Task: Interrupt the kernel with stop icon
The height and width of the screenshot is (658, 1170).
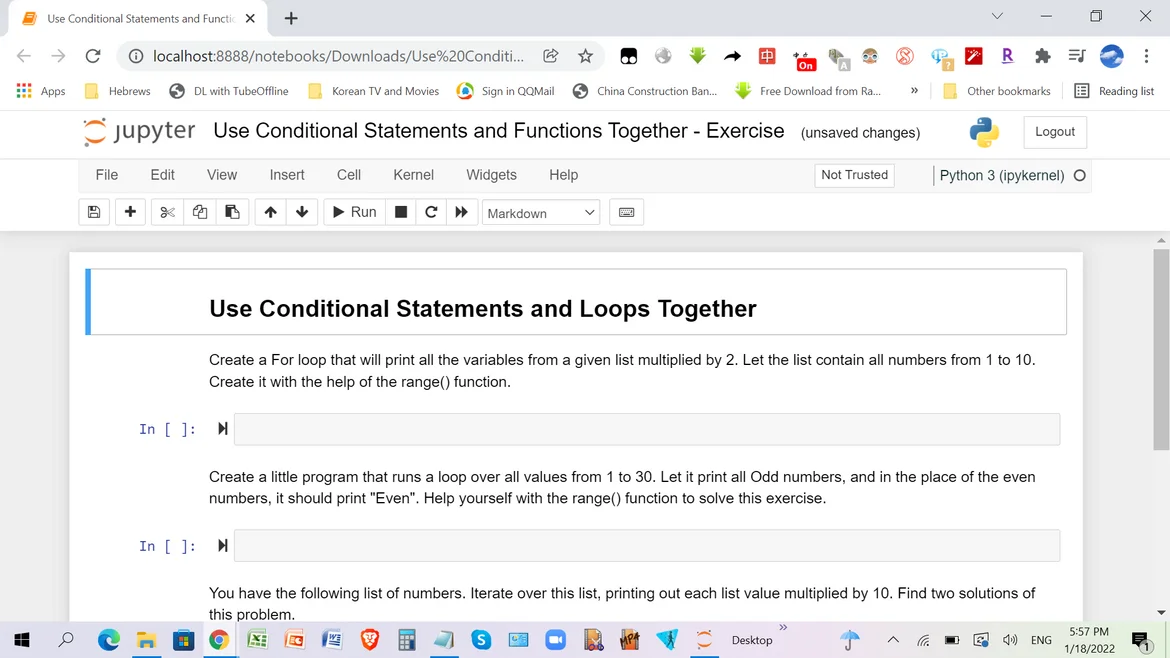Action: (401, 212)
